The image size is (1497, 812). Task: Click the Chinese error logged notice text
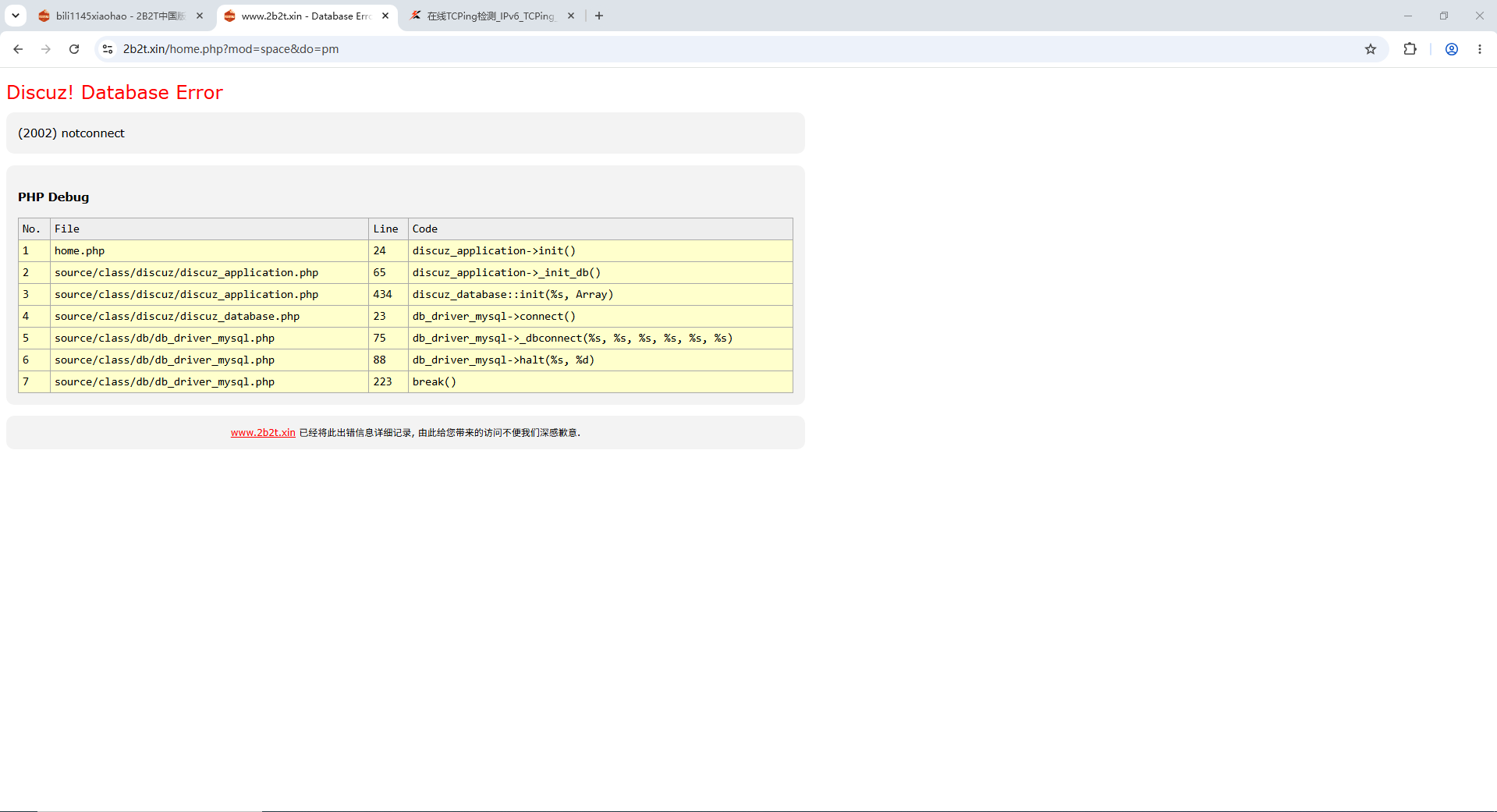[440, 433]
